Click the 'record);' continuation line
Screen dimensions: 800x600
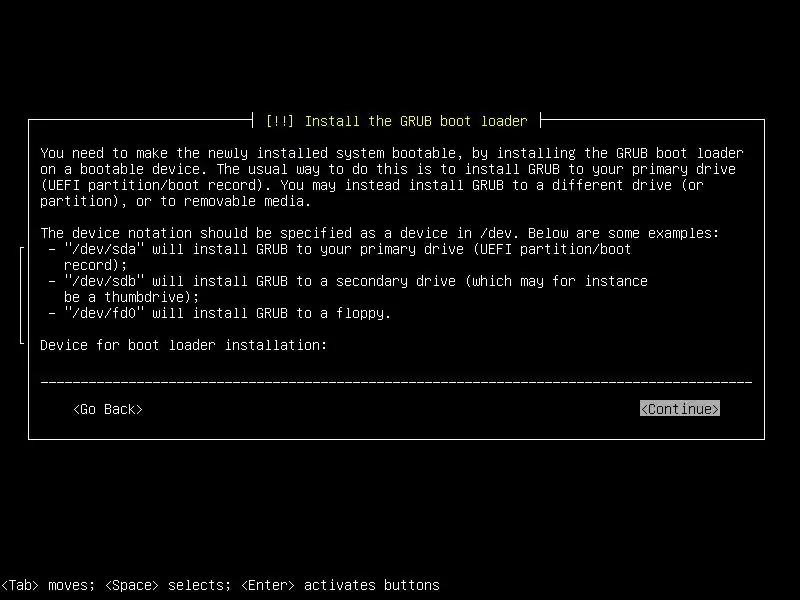[x=95, y=265]
